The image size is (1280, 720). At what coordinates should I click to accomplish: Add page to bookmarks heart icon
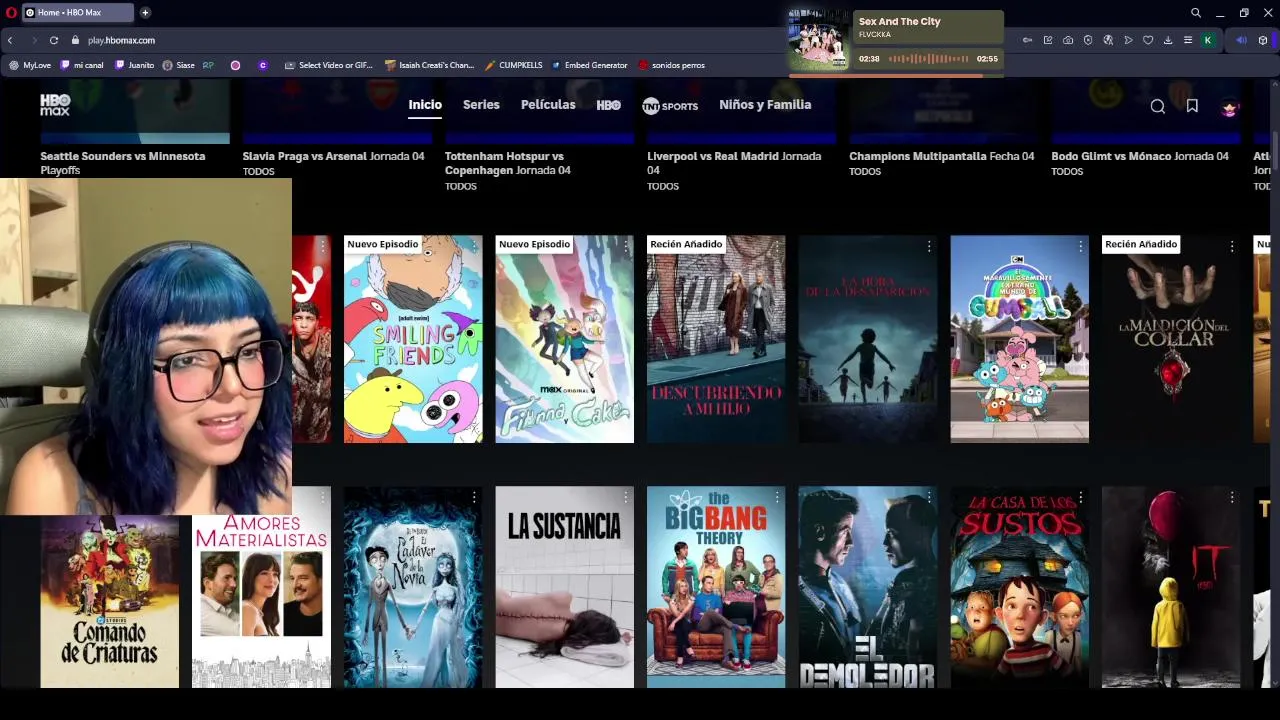(x=1148, y=40)
